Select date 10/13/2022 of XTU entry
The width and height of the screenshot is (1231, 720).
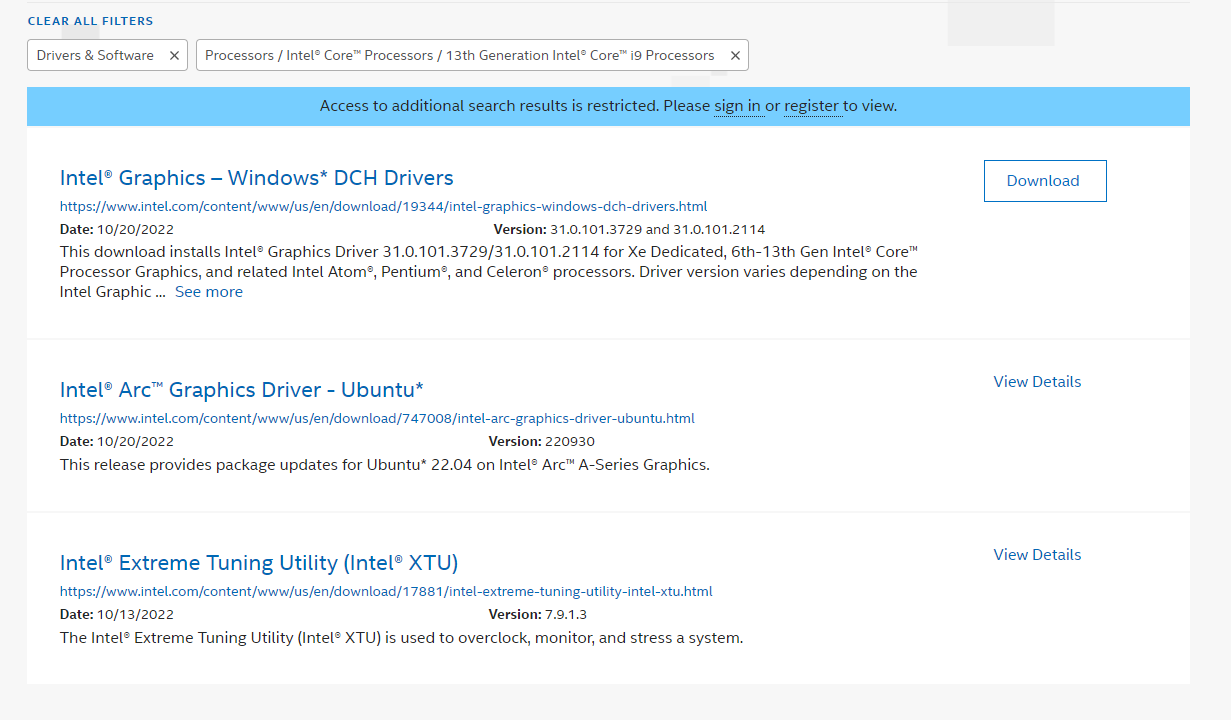(135, 614)
